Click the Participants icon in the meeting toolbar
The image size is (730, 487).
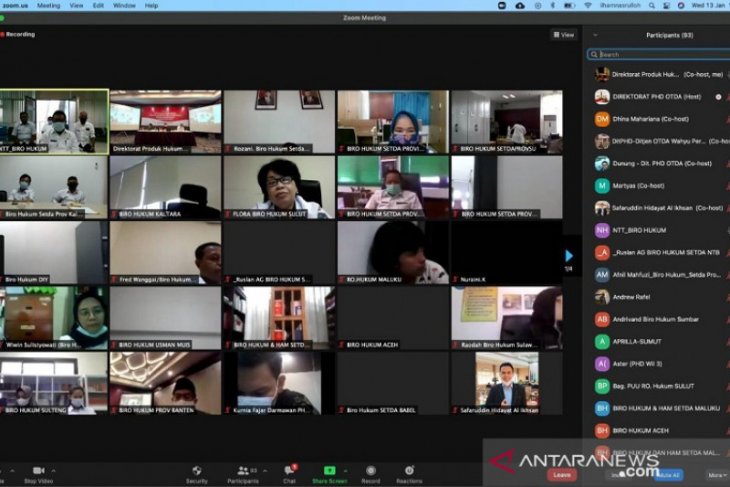tap(243, 471)
